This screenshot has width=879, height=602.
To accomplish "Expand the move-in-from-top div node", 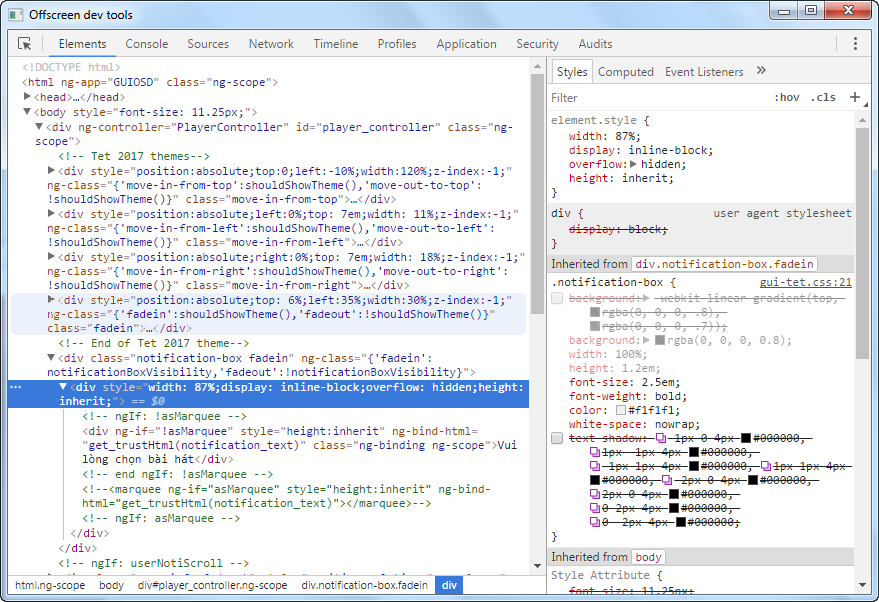I will pos(51,170).
